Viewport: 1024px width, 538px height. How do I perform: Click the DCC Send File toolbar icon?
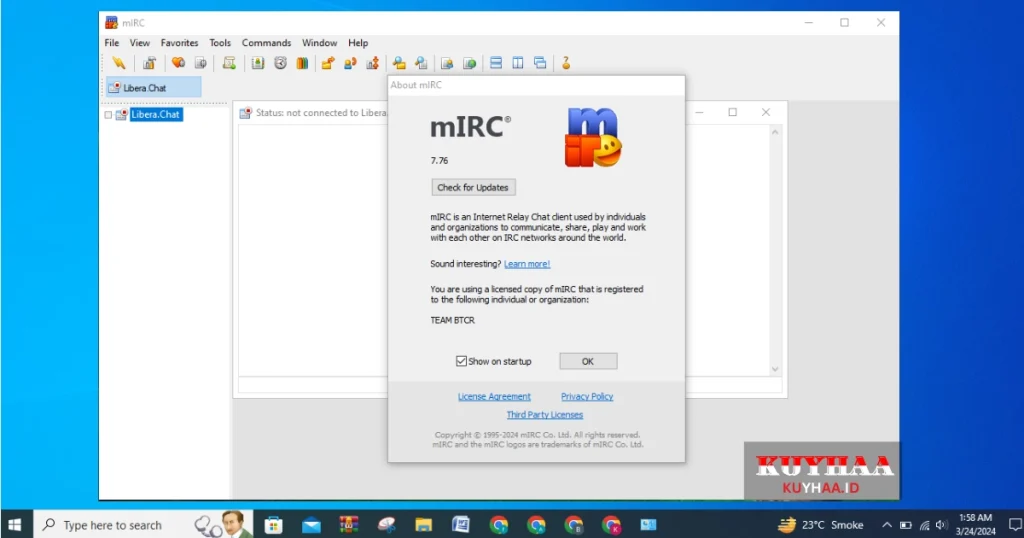(328, 63)
